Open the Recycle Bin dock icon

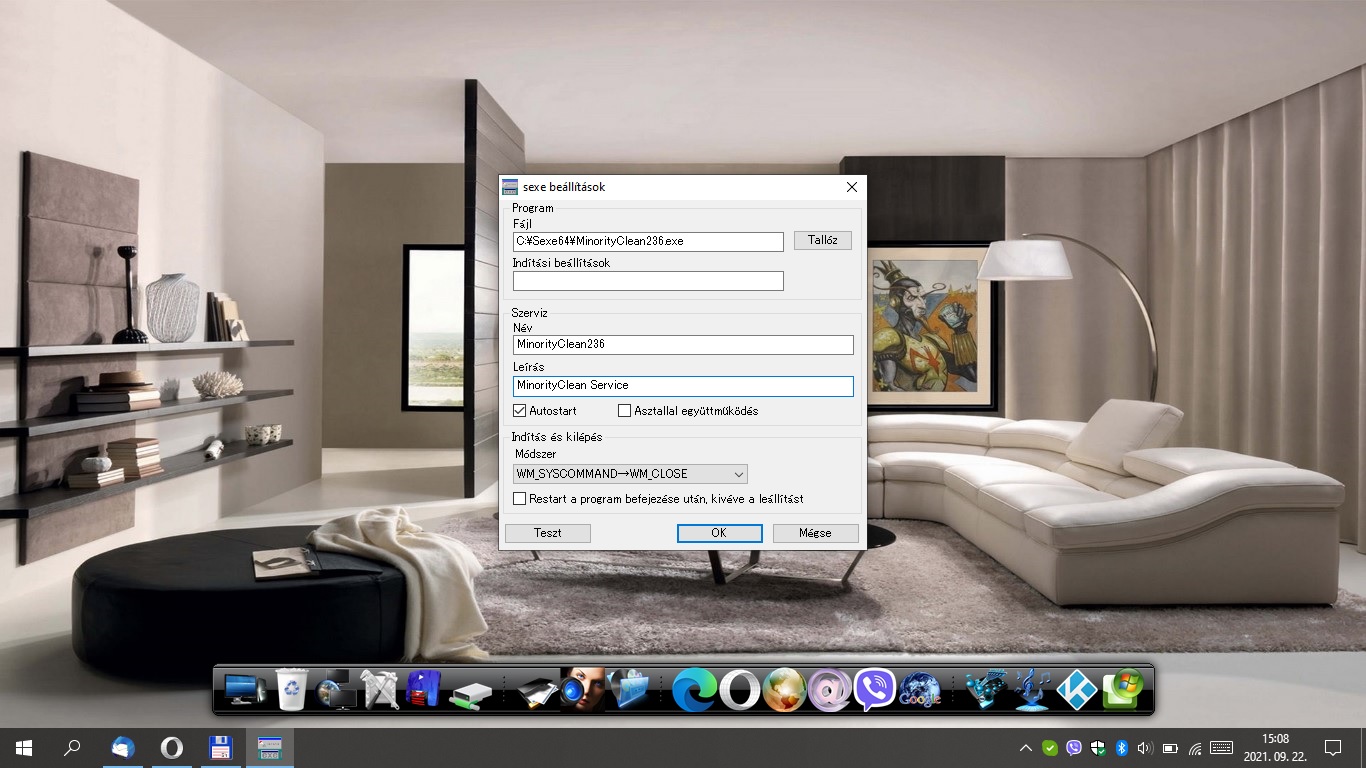click(x=291, y=690)
